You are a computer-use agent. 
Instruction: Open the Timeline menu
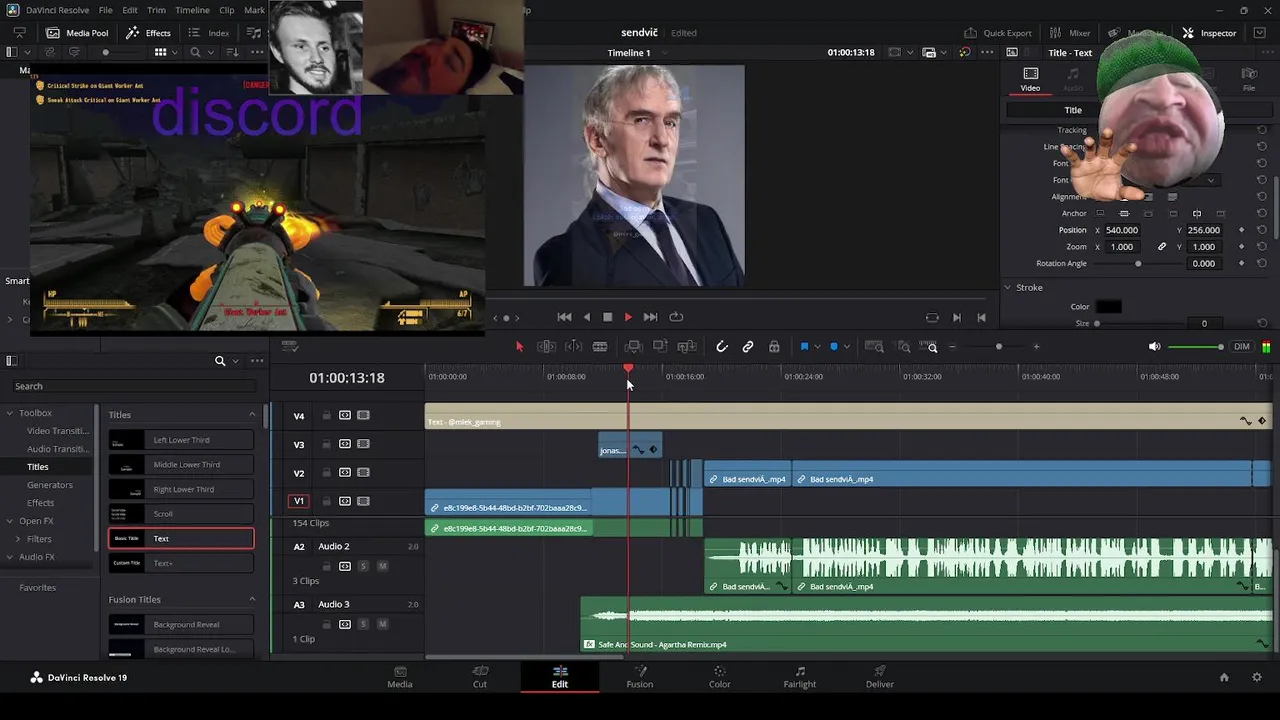192,10
